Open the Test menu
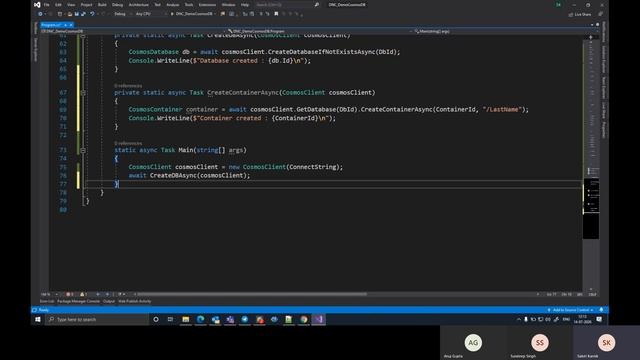Screen dimensions: 640x360 [x=157, y=5]
